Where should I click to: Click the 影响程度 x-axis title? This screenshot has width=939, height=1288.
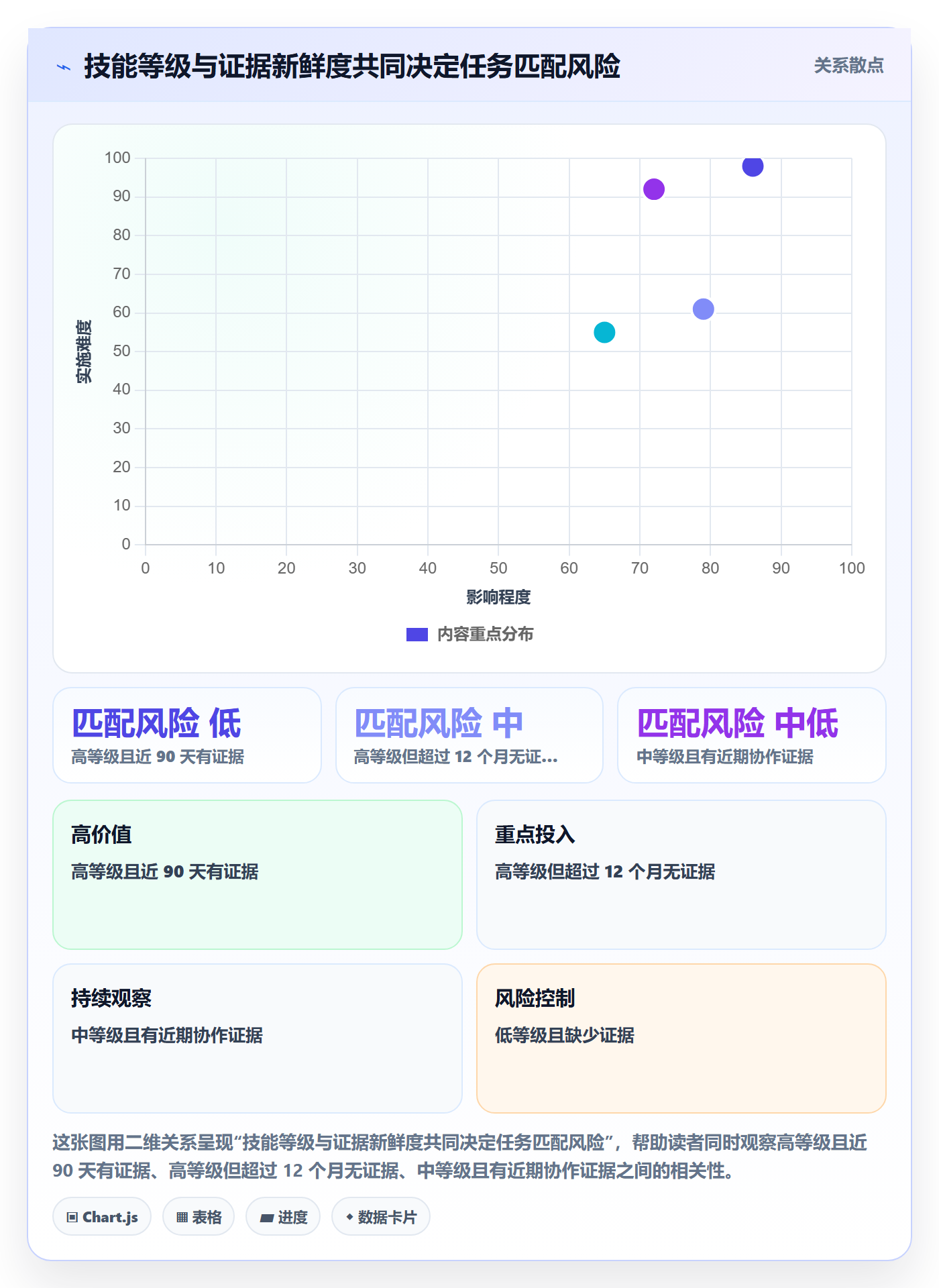pos(498,597)
